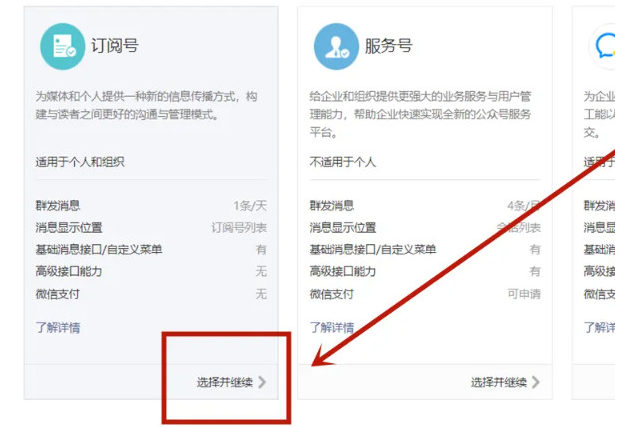The width and height of the screenshot is (626, 427).
Task: Click 群发消息 in 服务号 card
Action: pos(332,206)
